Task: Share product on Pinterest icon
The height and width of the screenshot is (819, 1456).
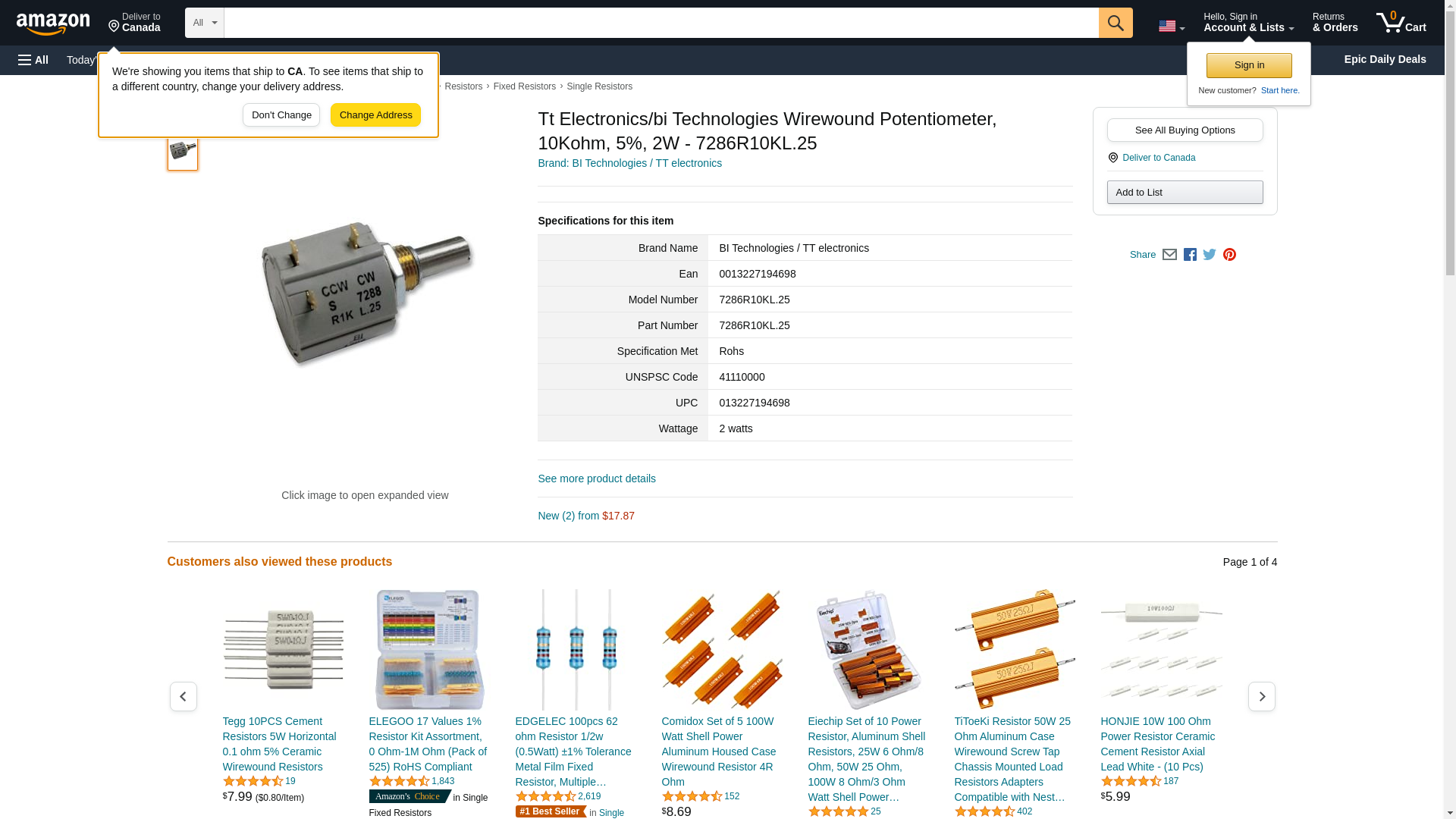Action: click(1229, 255)
